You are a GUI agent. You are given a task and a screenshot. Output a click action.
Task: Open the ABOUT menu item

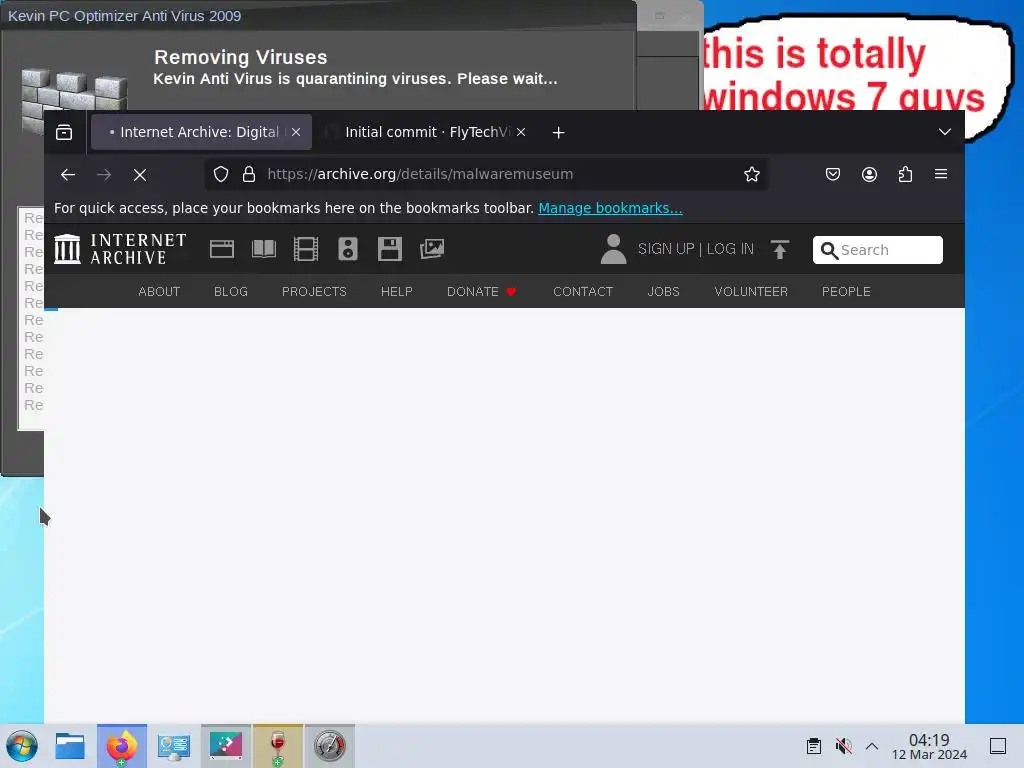tap(159, 292)
